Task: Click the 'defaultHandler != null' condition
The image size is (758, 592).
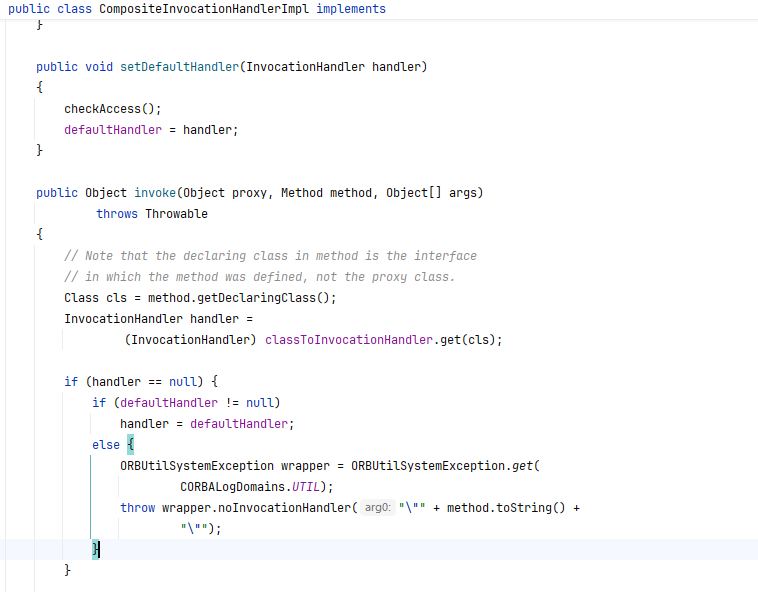Action: click(197, 403)
